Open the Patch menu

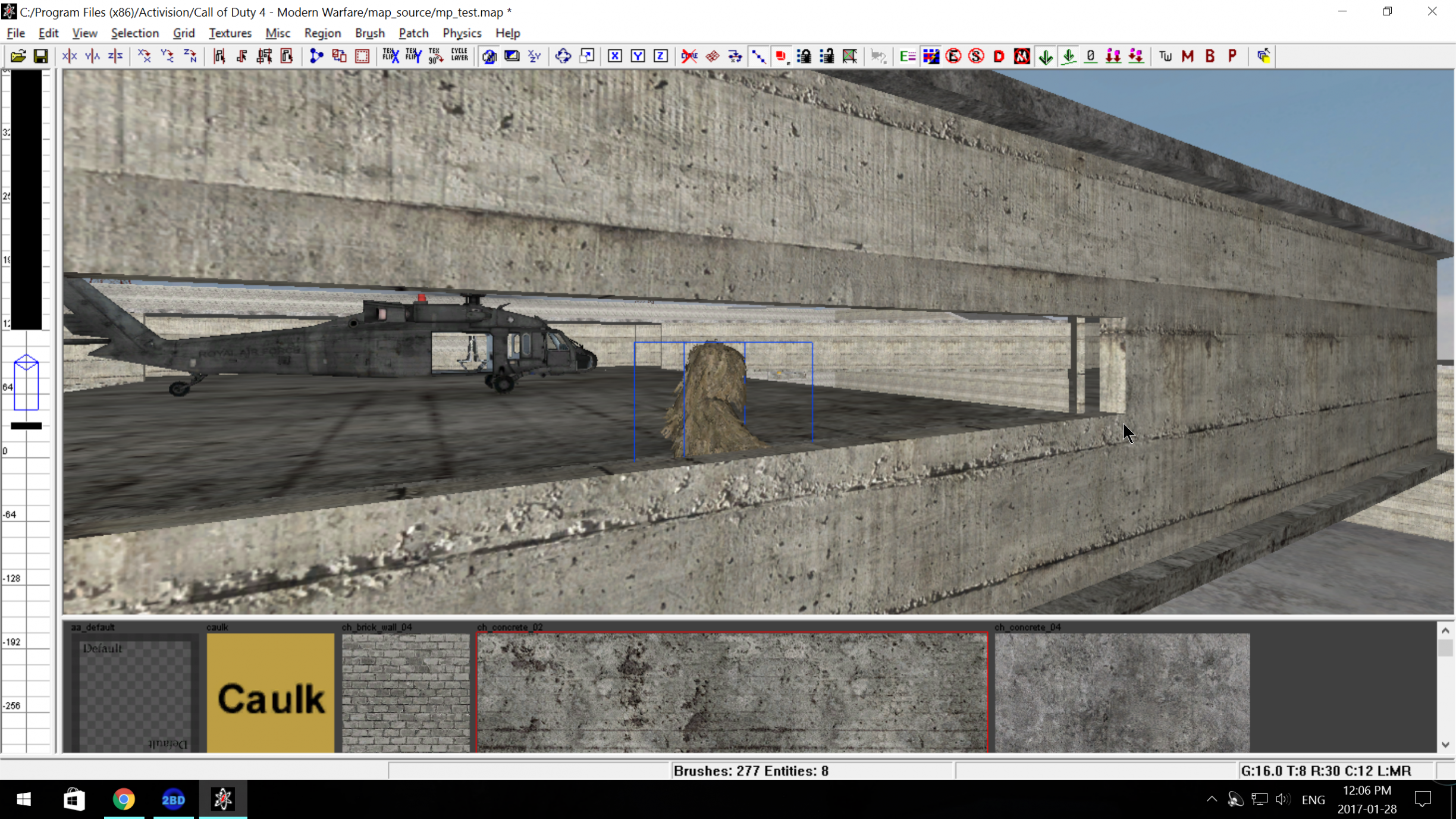(413, 33)
